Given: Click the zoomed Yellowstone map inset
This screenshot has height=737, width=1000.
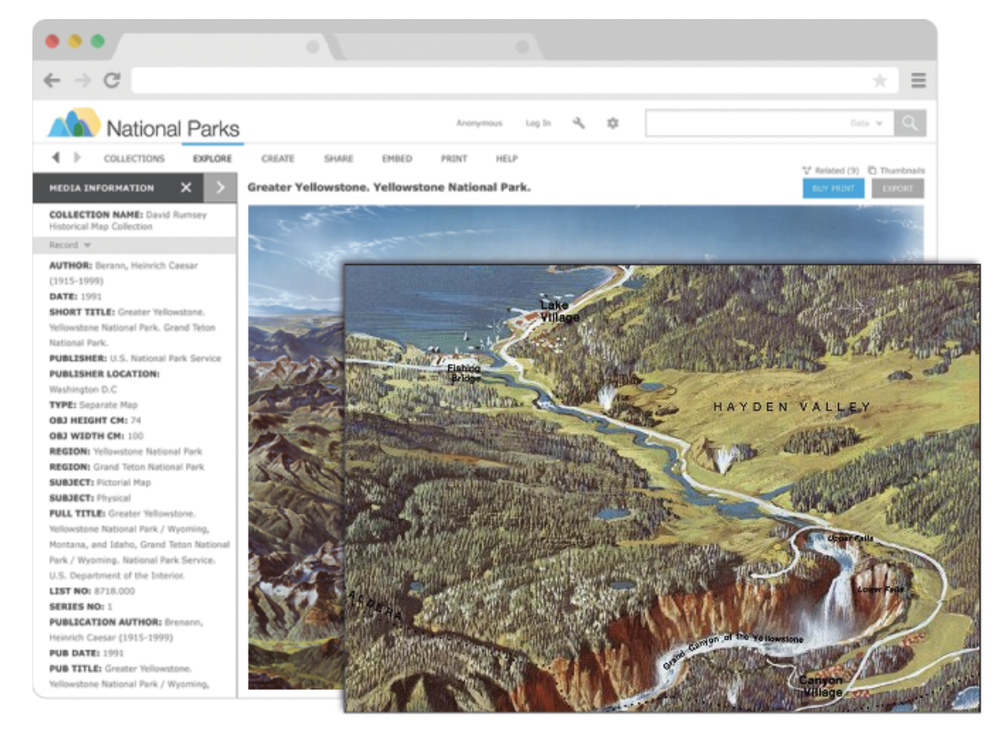Looking at the screenshot, I should click(x=662, y=488).
